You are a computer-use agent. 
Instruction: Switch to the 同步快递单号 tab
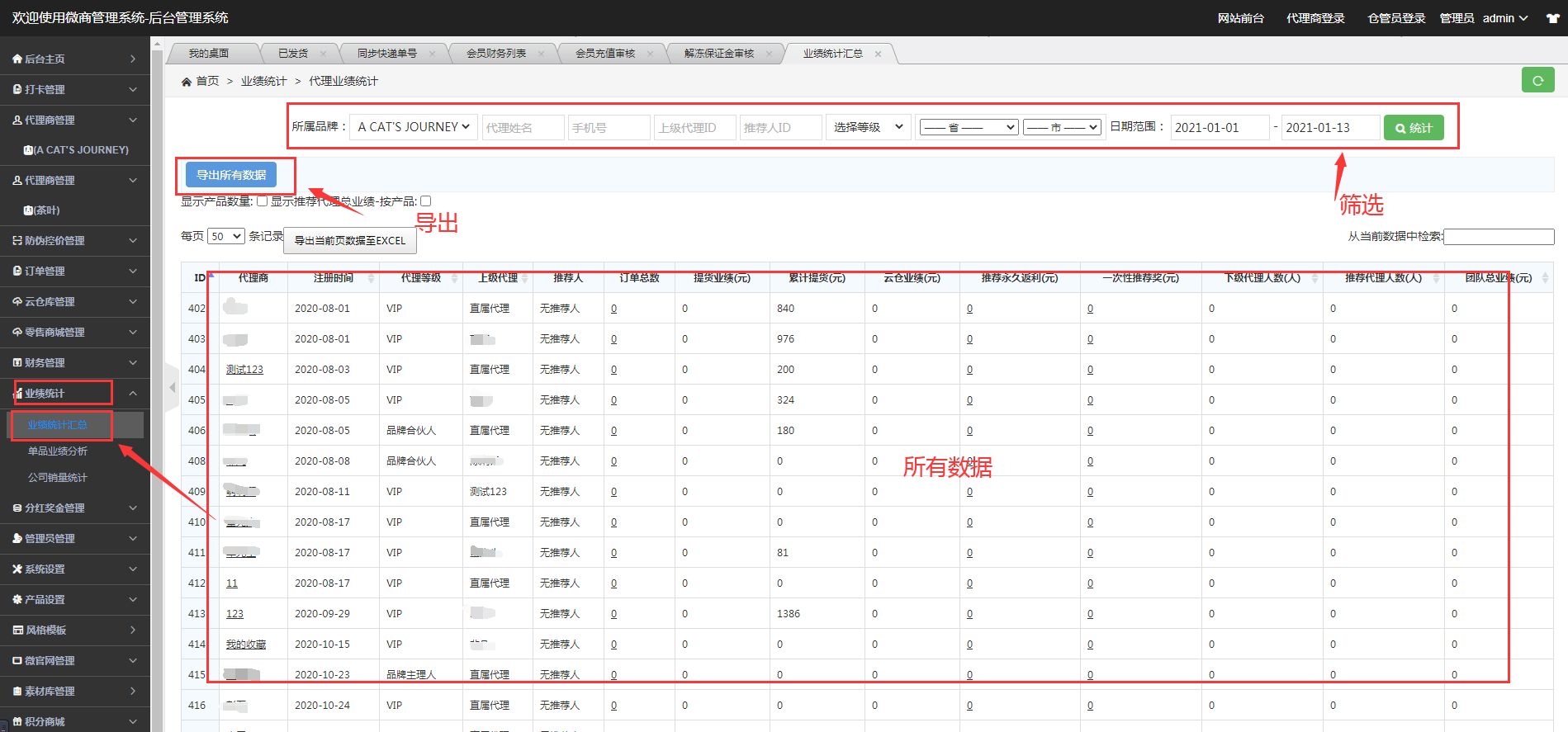387,54
